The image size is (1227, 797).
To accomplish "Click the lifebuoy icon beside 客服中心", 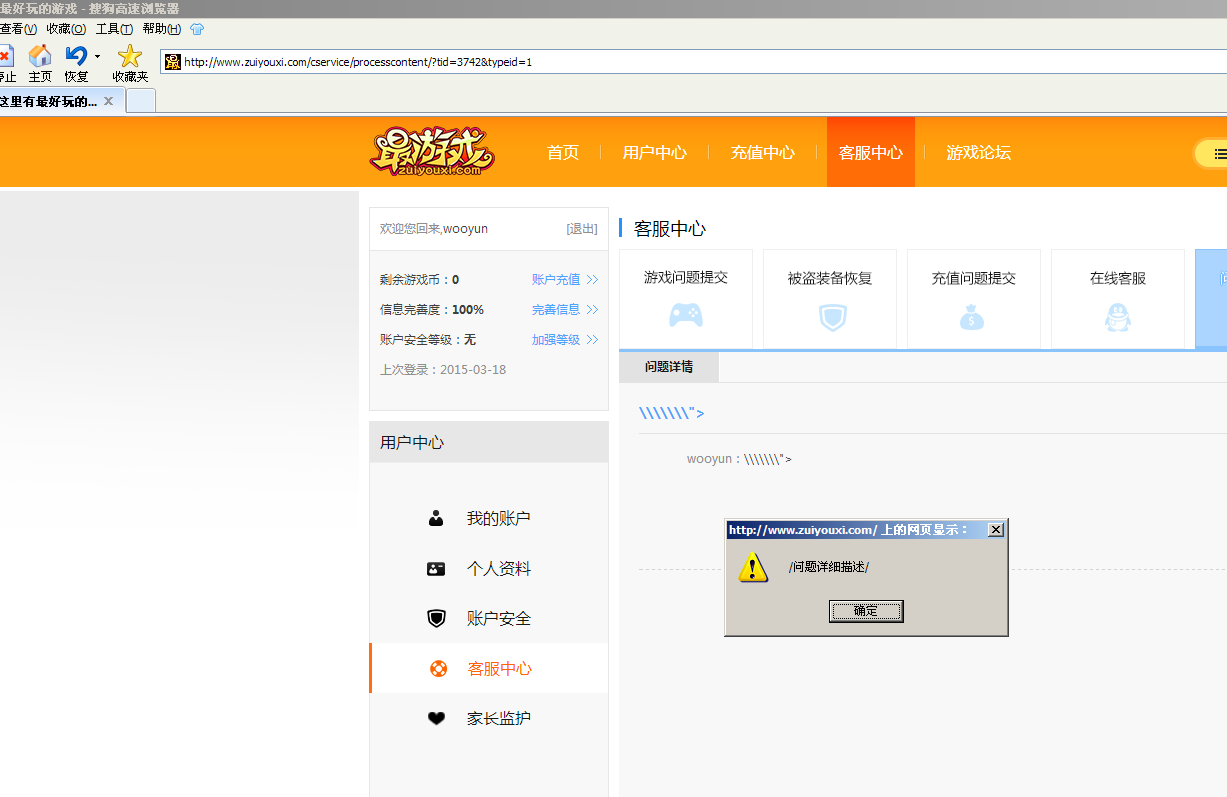I will [x=438, y=669].
